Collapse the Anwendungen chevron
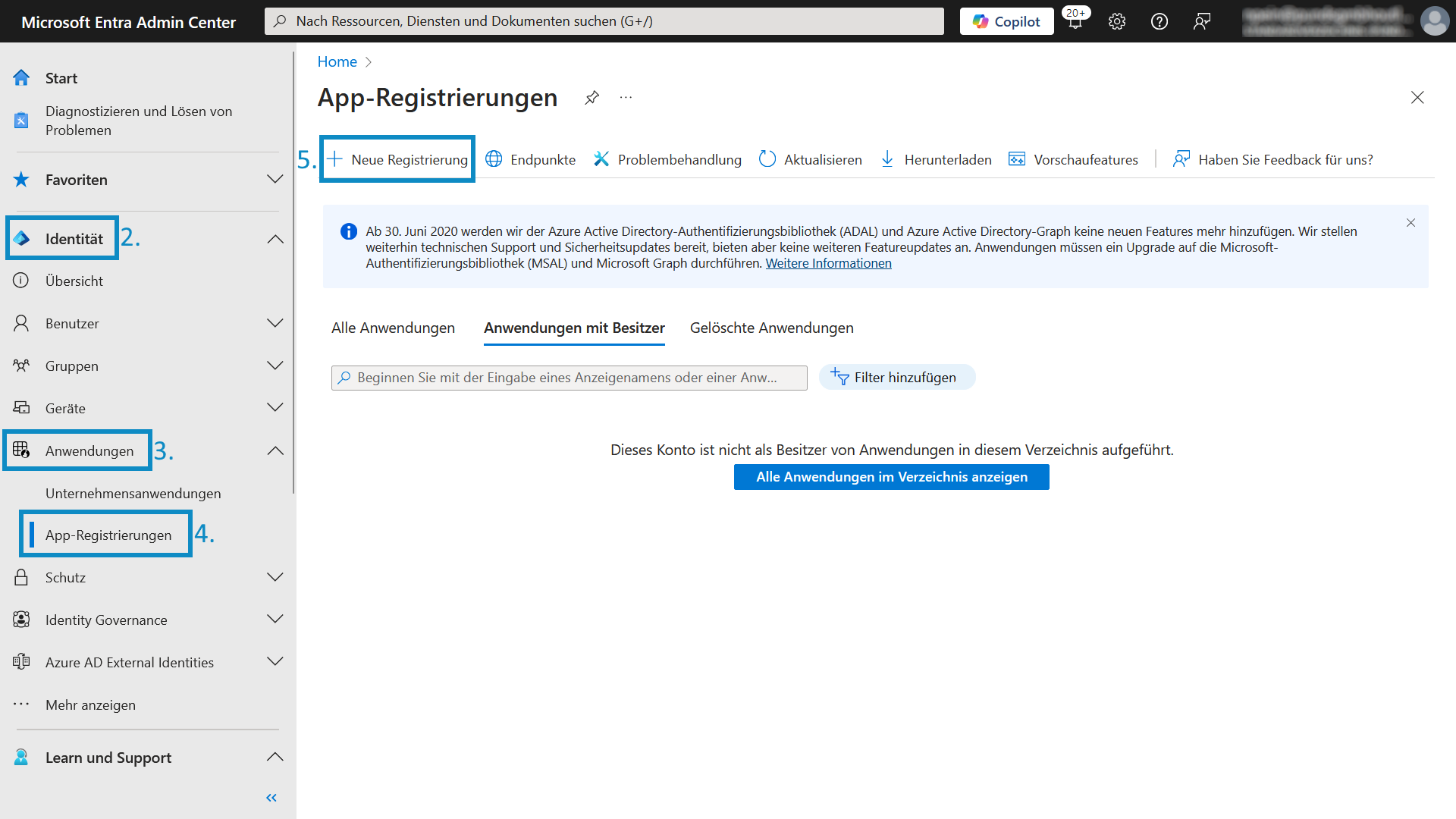The width and height of the screenshot is (1456, 819). click(x=275, y=450)
